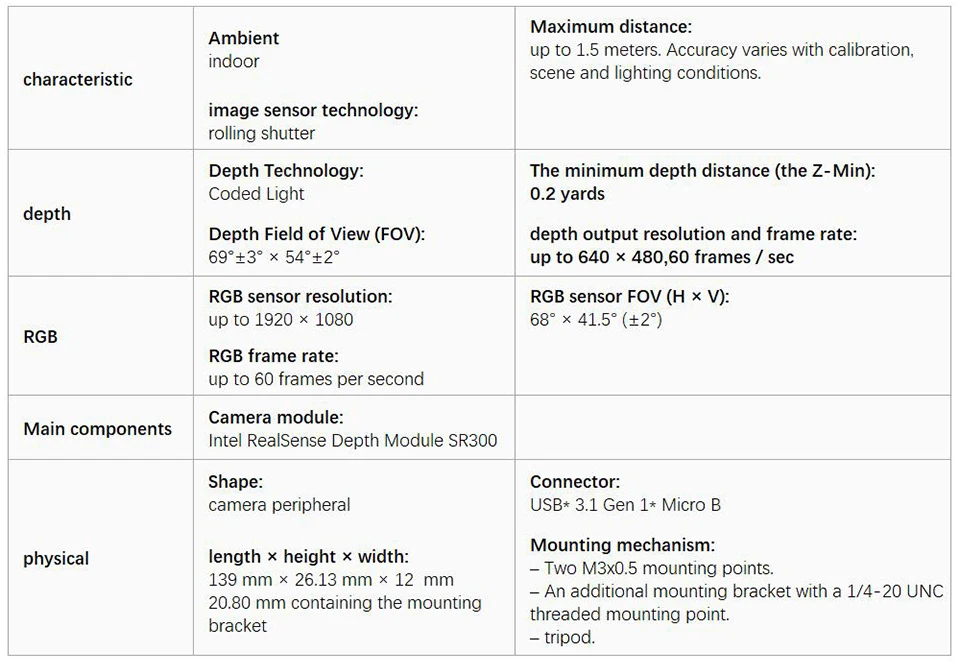Image resolution: width=960 pixels, height=670 pixels.
Task: Select the 'Coded Light' value
Action: [257, 194]
